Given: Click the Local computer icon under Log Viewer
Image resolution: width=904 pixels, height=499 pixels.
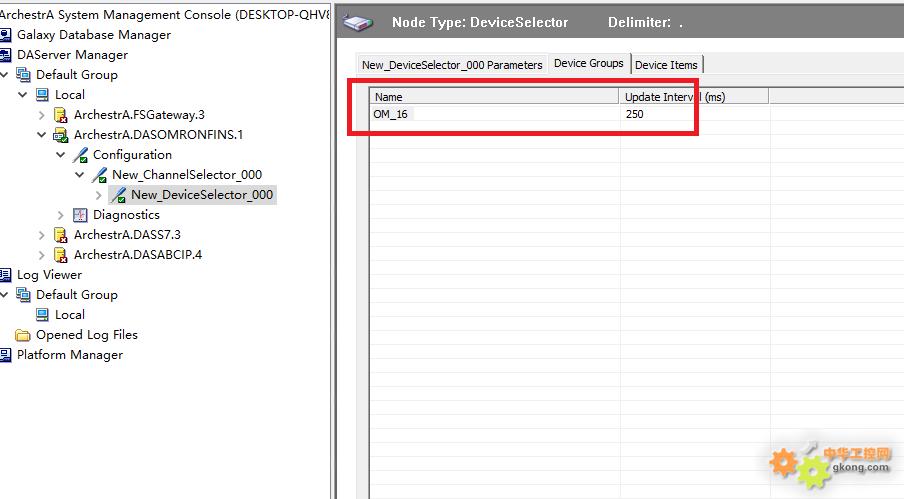Looking at the screenshot, I should [x=42, y=315].
